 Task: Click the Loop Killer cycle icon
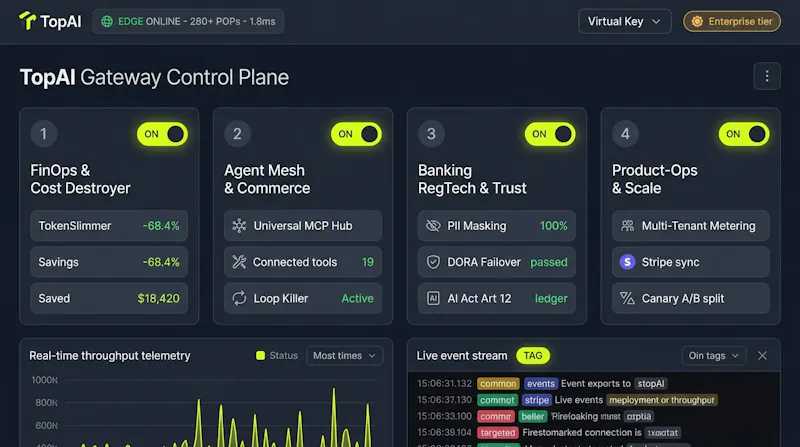coord(239,298)
